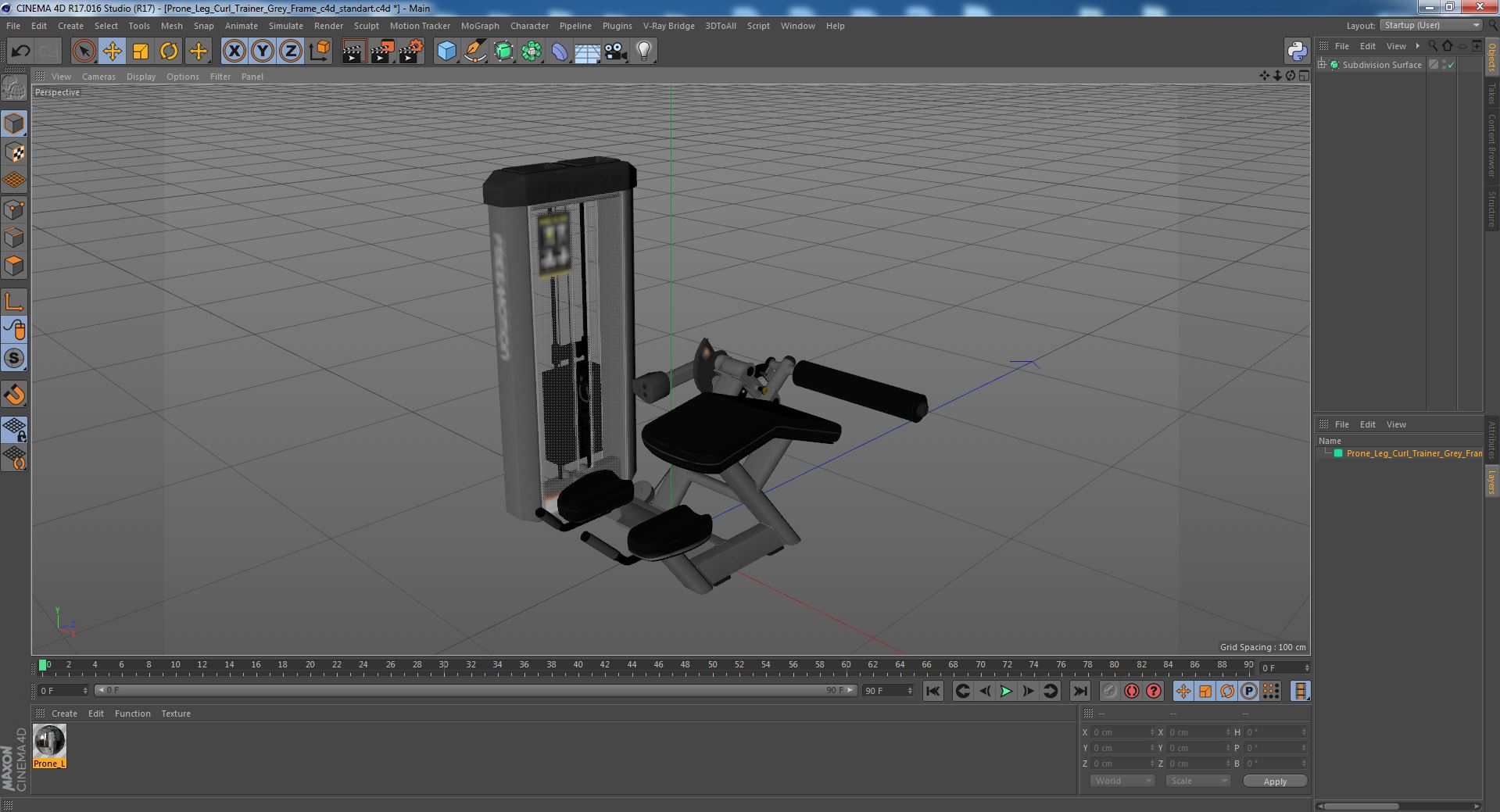Open the Simulate menu
The height and width of the screenshot is (812, 1500).
point(285,26)
